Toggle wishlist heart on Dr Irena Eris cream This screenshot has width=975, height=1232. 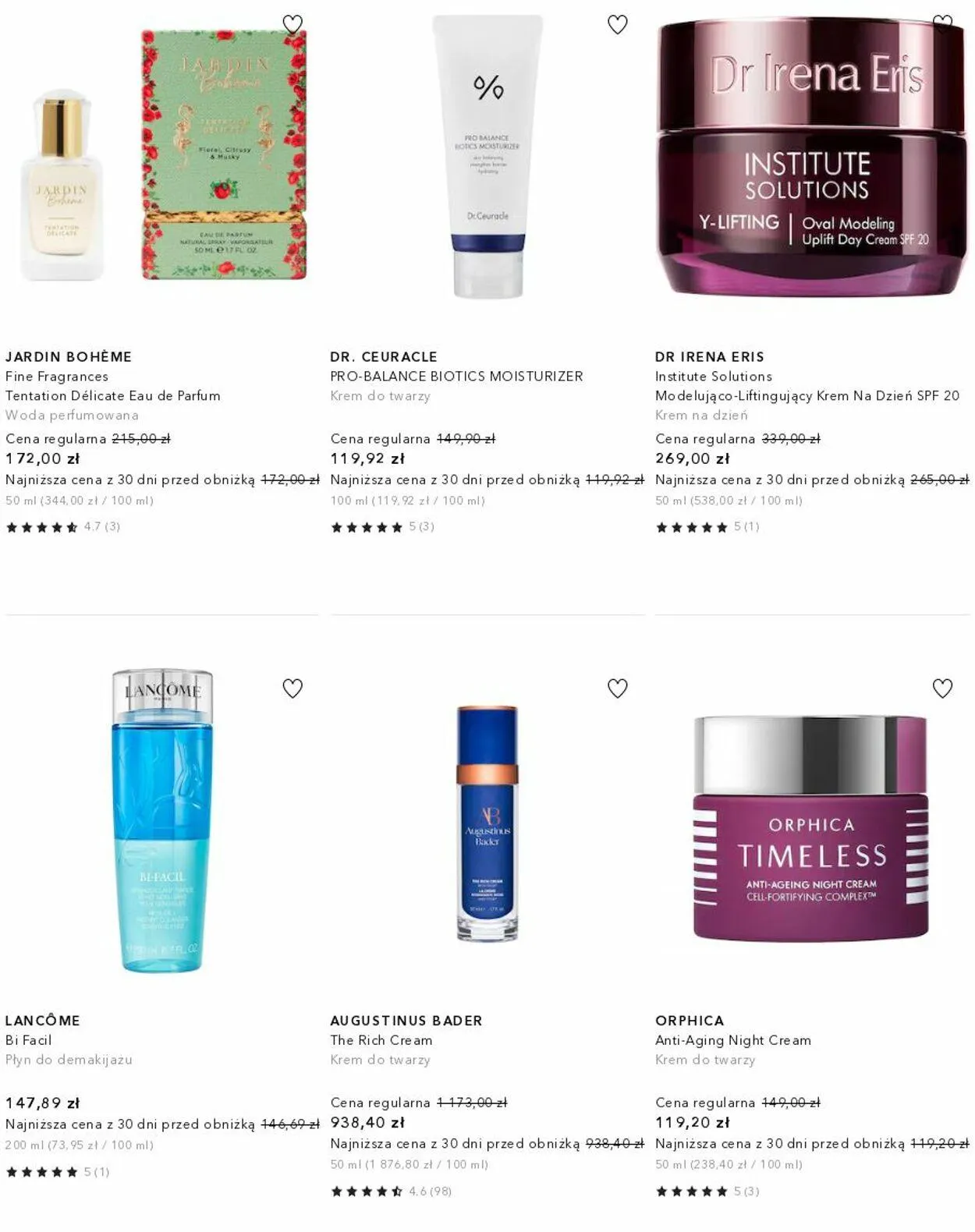(942, 23)
